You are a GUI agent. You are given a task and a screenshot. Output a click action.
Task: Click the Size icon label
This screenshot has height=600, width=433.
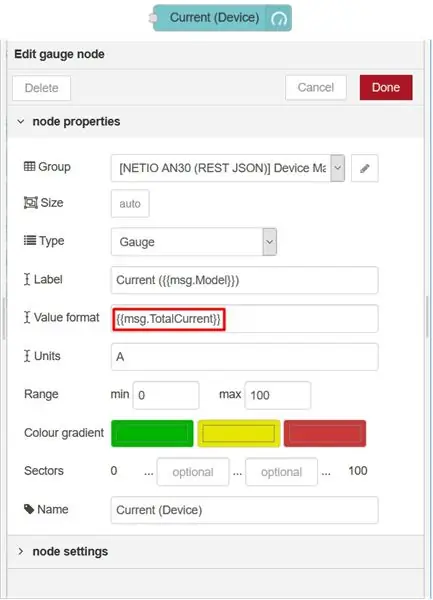coord(31,202)
